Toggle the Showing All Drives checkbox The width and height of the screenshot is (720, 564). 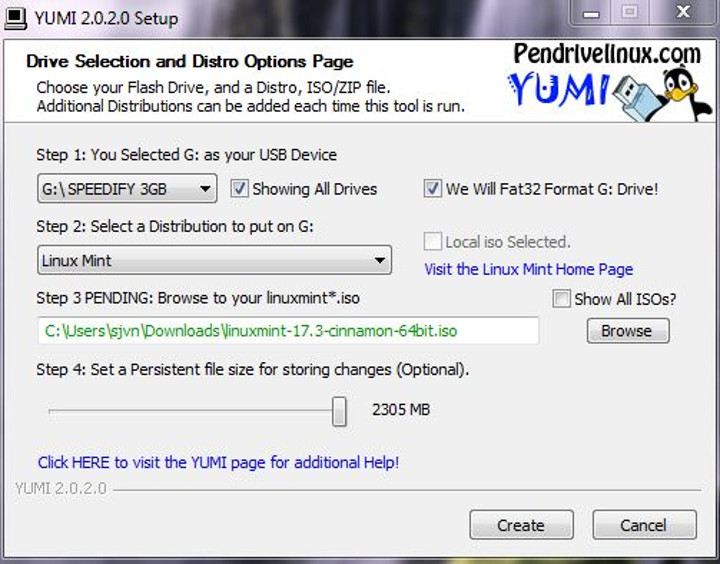tap(240, 189)
